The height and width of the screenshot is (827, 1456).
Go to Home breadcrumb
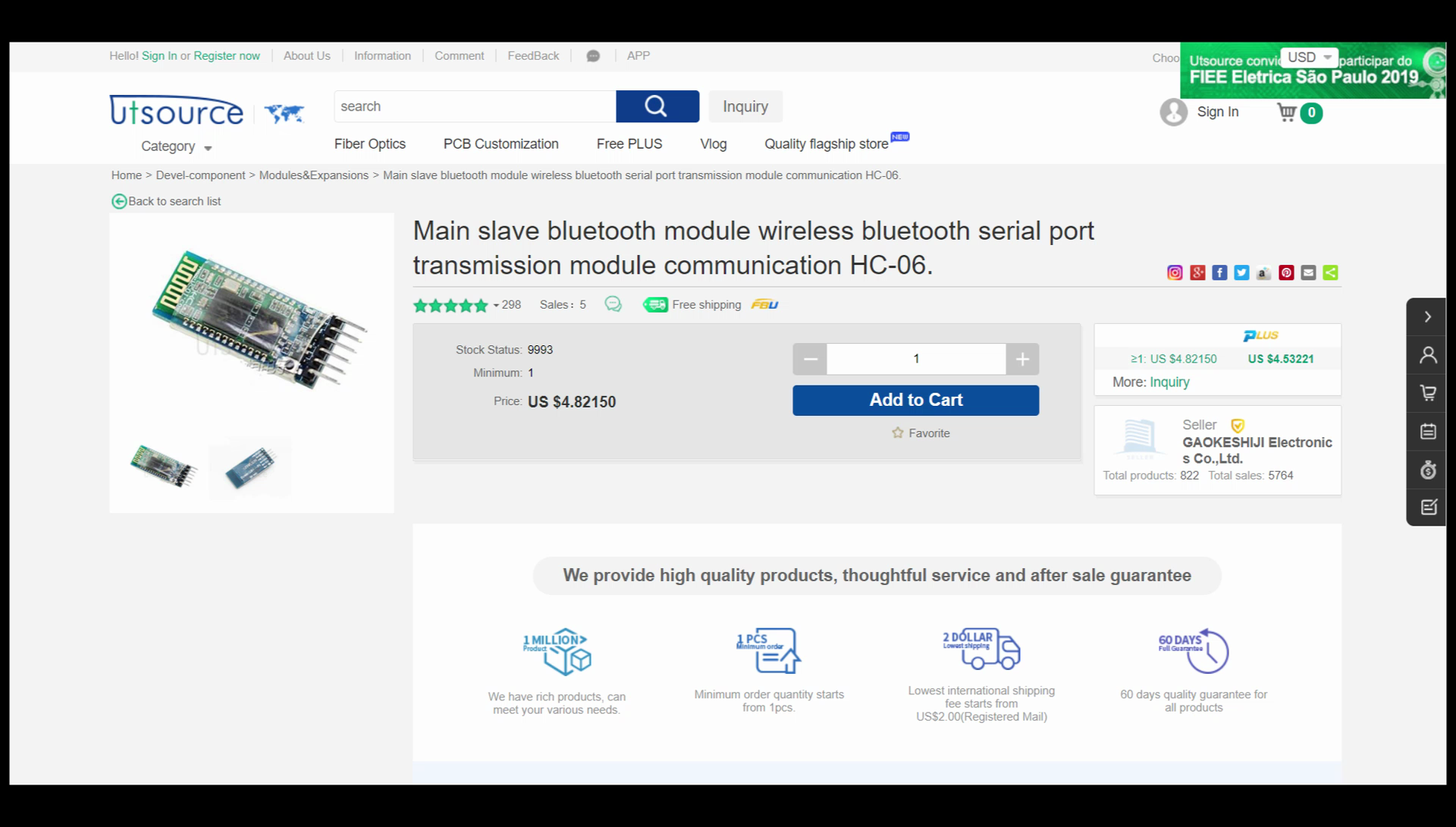[x=127, y=175]
